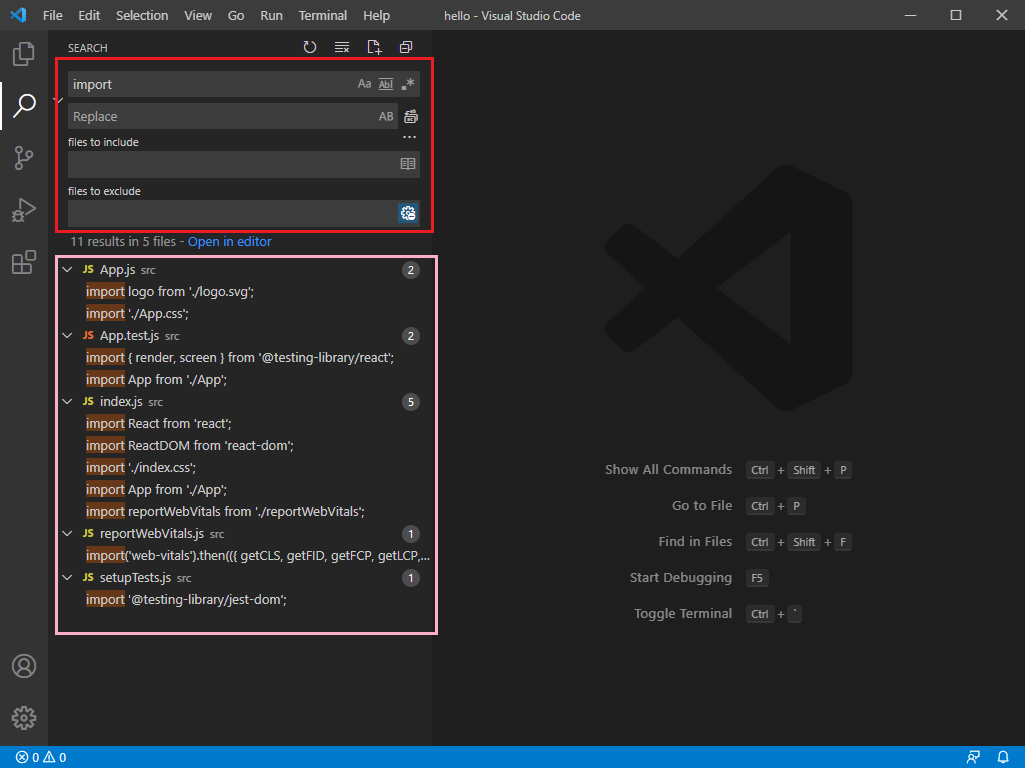Collapse the App.test.js results group
The height and width of the screenshot is (768, 1025).
click(67, 335)
